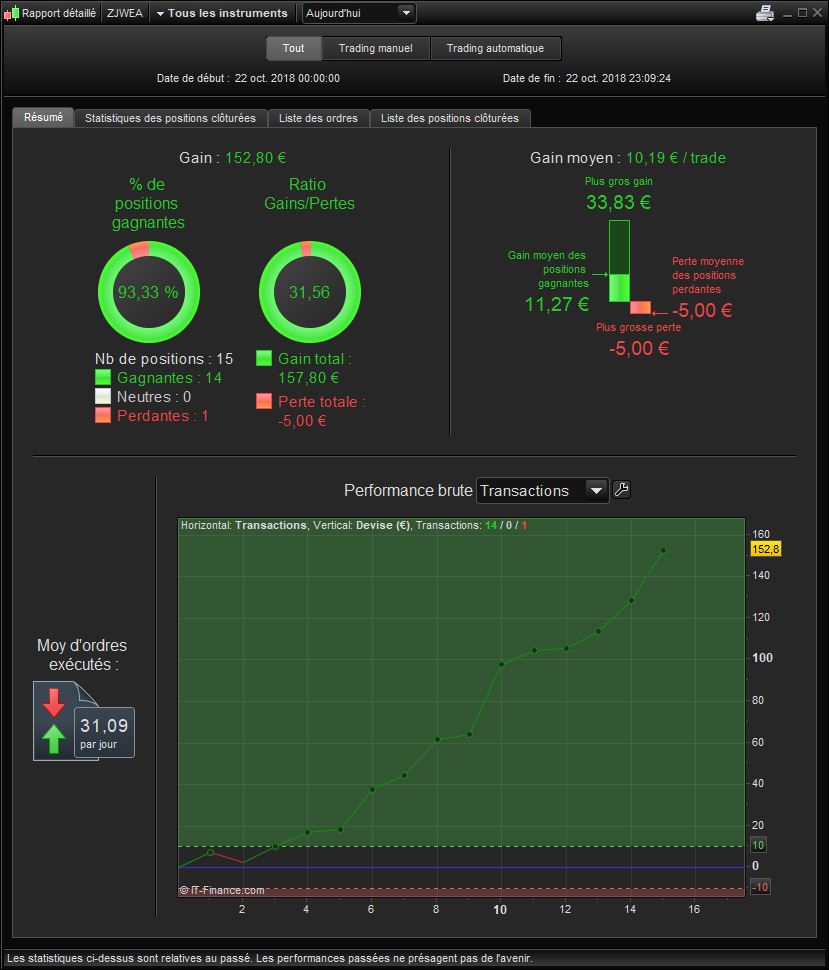The image size is (829, 970).
Task: Click the candlestick icon beside Rapport détaillé
Action: click(x=11, y=13)
